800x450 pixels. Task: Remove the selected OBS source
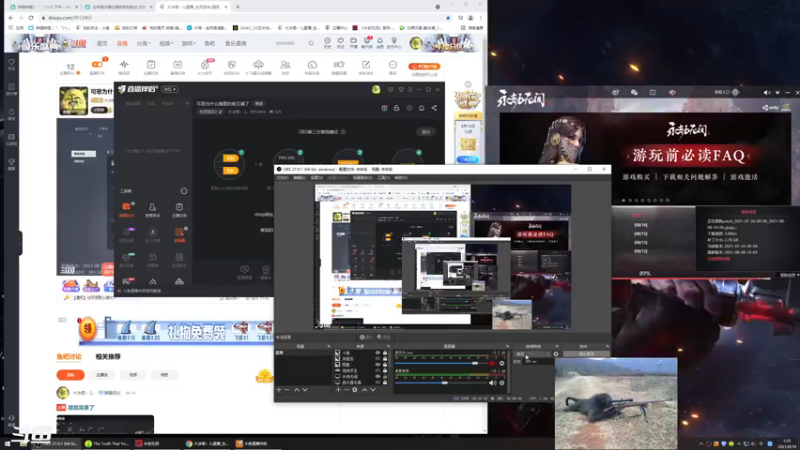(x=346, y=390)
